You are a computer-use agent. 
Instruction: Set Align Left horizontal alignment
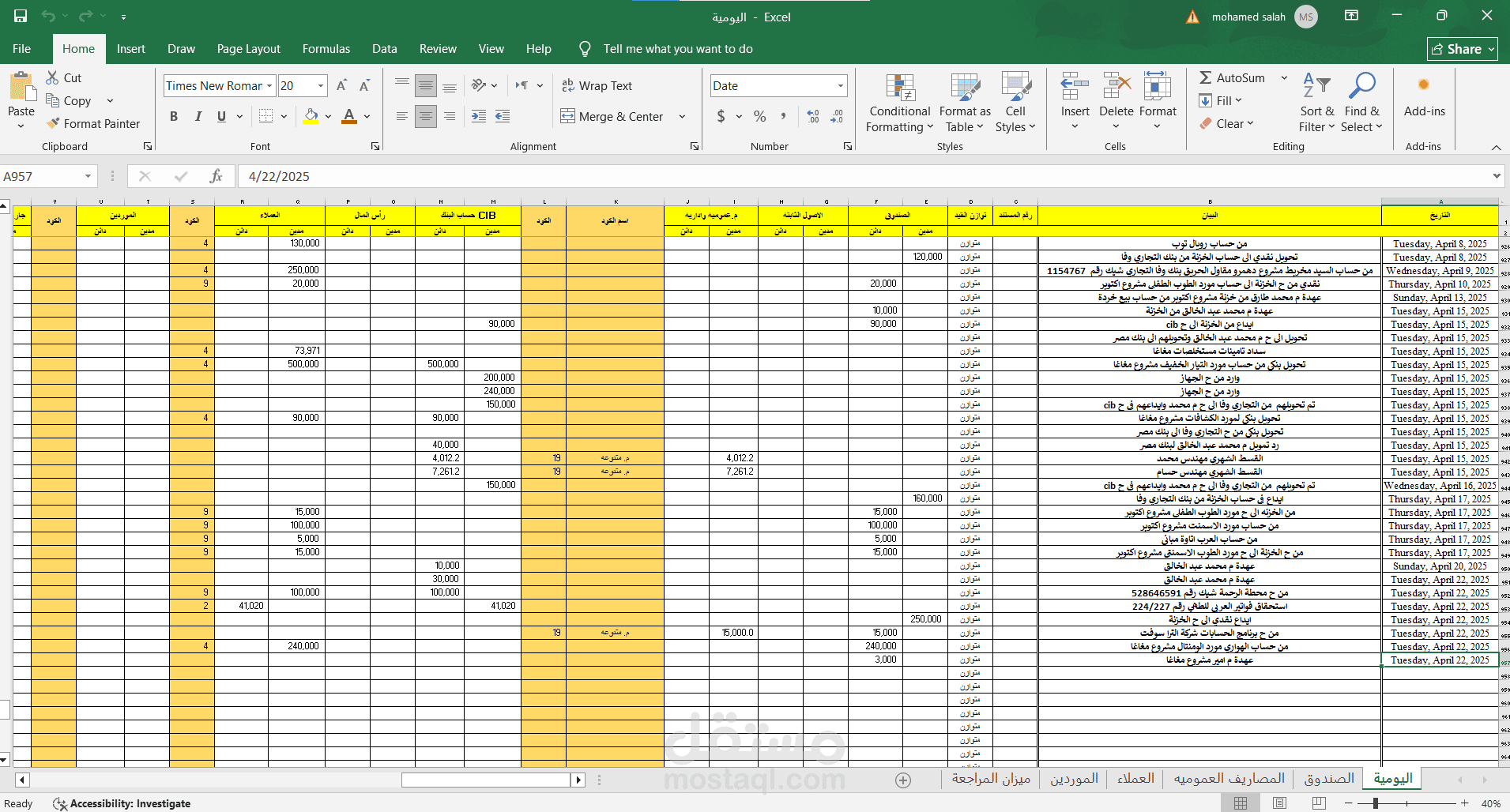[x=402, y=116]
